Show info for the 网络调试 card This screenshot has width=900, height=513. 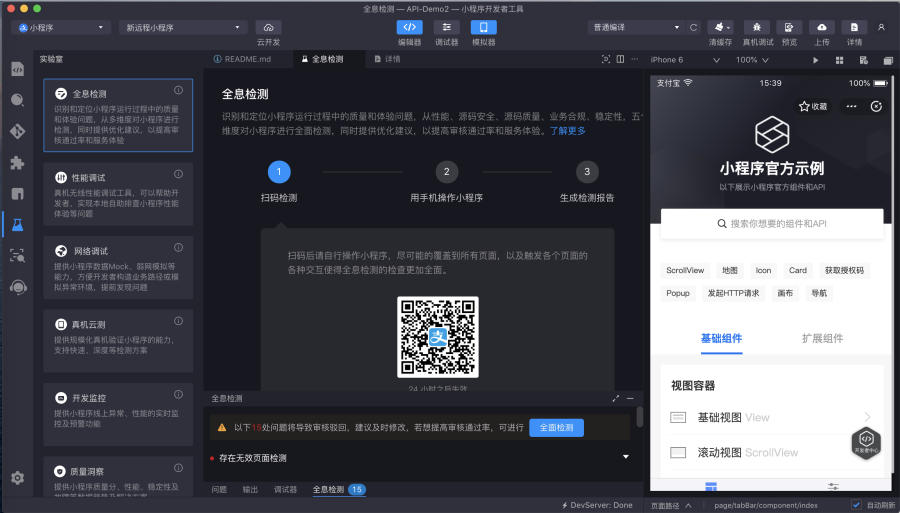[x=179, y=247]
